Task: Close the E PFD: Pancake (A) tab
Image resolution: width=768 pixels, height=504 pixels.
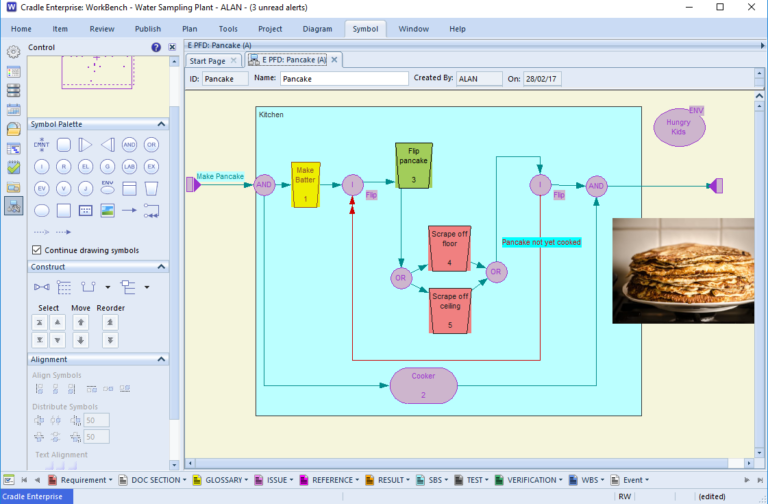Action: coord(335,61)
